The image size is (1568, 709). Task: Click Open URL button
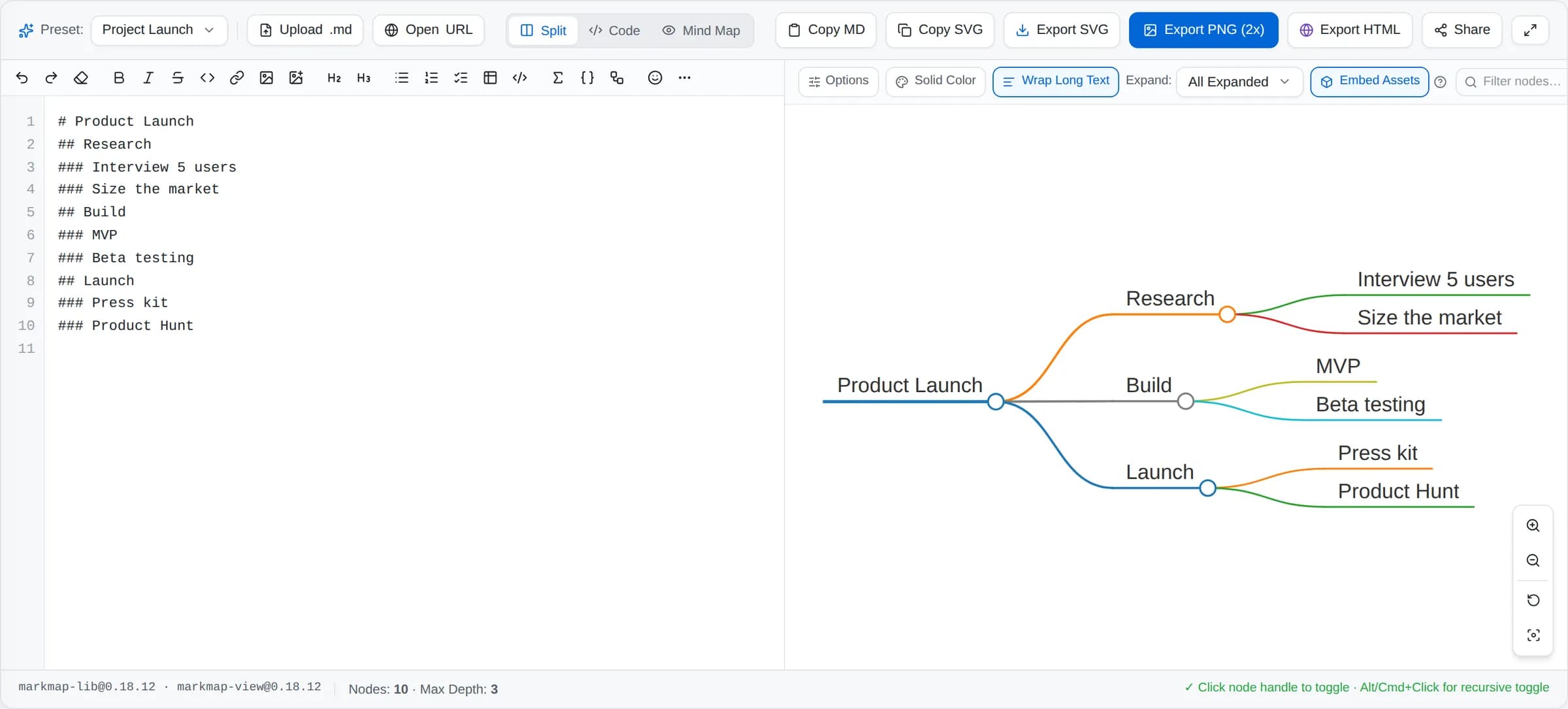[x=429, y=30]
